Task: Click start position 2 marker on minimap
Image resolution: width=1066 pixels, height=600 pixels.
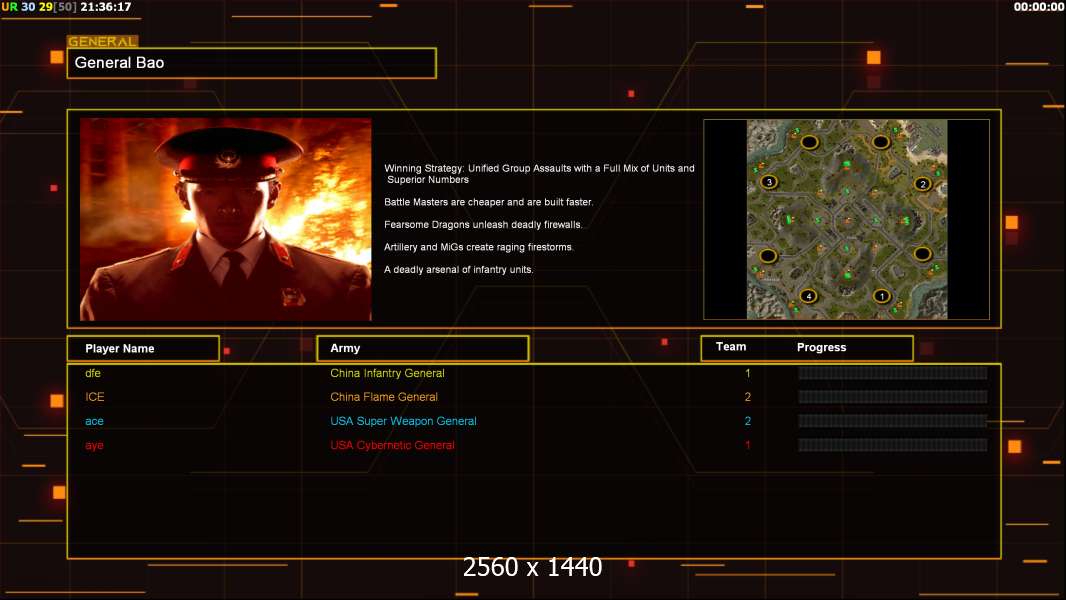Action: tap(923, 183)
